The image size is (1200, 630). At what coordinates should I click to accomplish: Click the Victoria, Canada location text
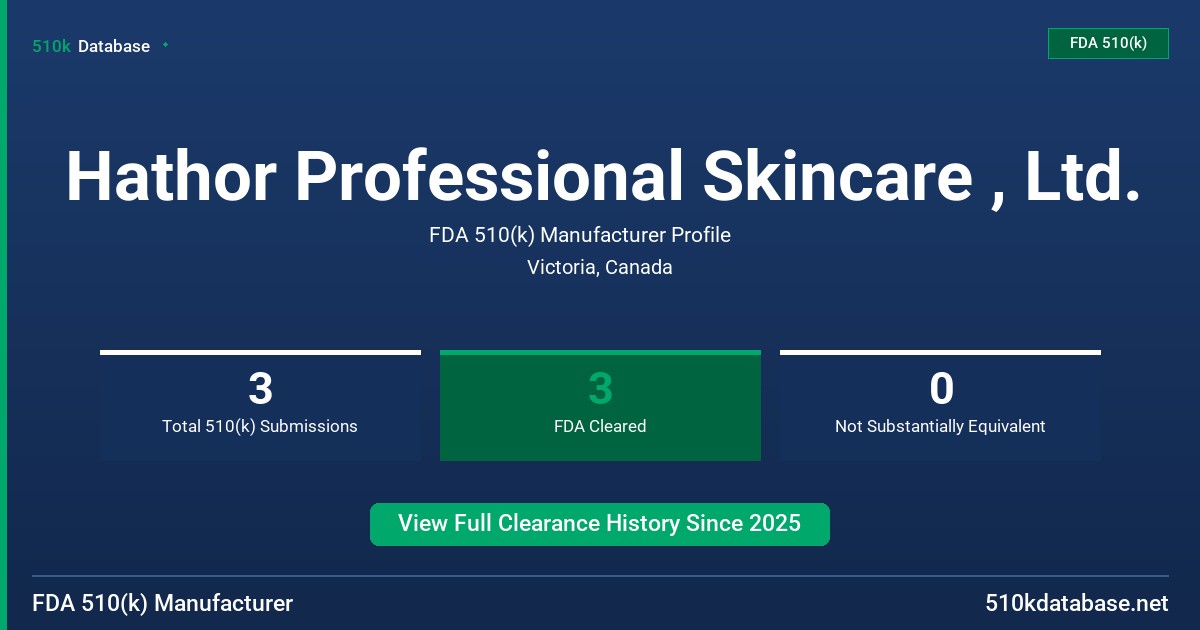click(600, 267)
